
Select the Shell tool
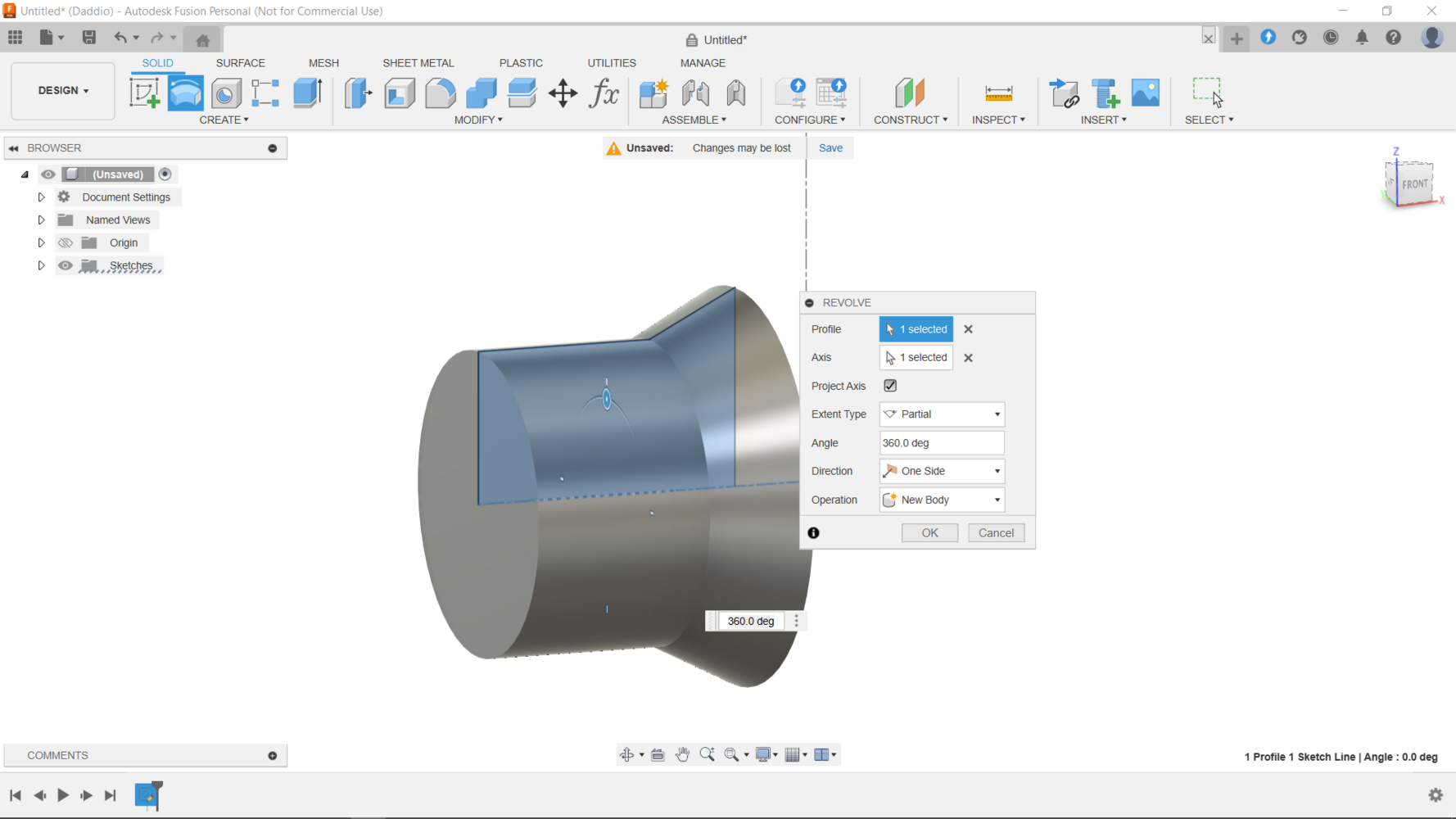pyautogui.click(x=400, y=93)
